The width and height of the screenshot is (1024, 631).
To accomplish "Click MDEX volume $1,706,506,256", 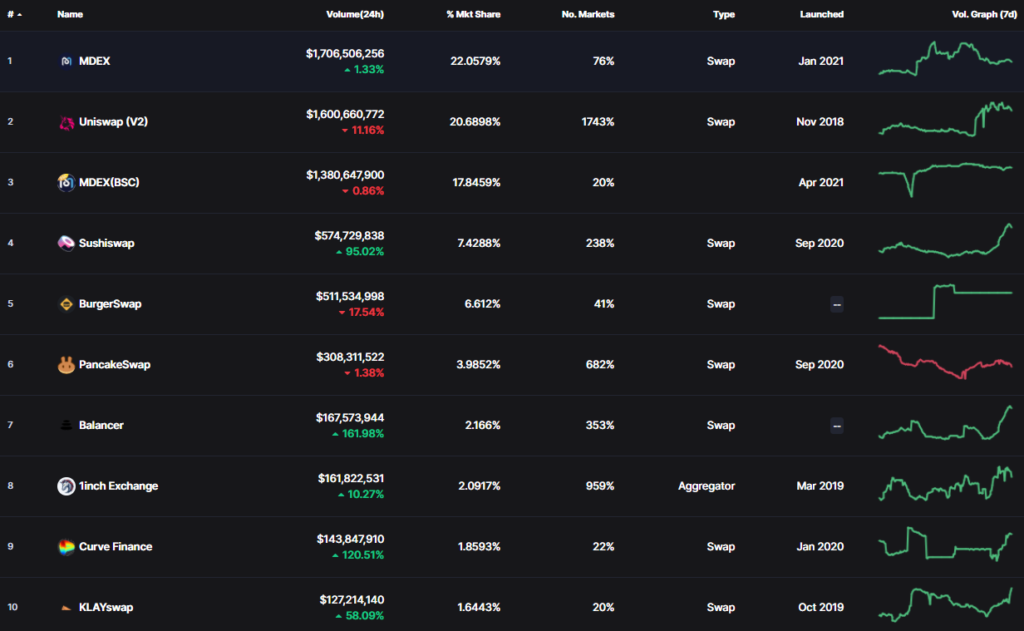I will (345, 54).
